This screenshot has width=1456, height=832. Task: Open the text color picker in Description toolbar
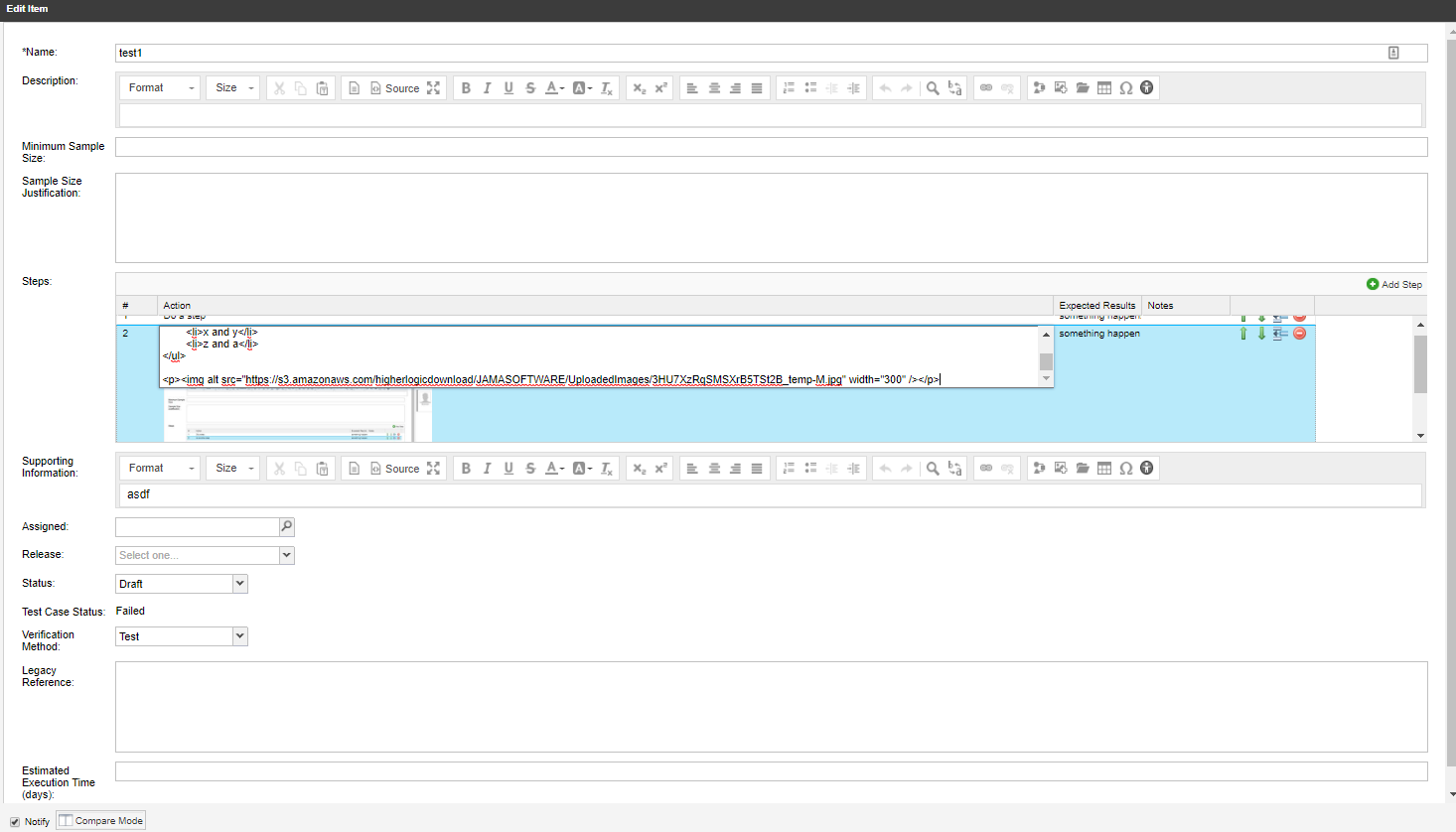pos(555,87)
